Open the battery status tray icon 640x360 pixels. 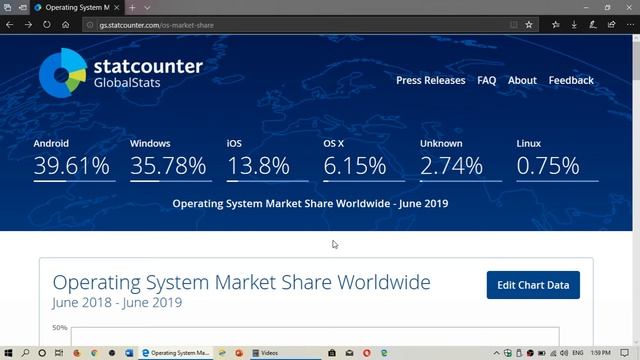click(x=542, y=353)
